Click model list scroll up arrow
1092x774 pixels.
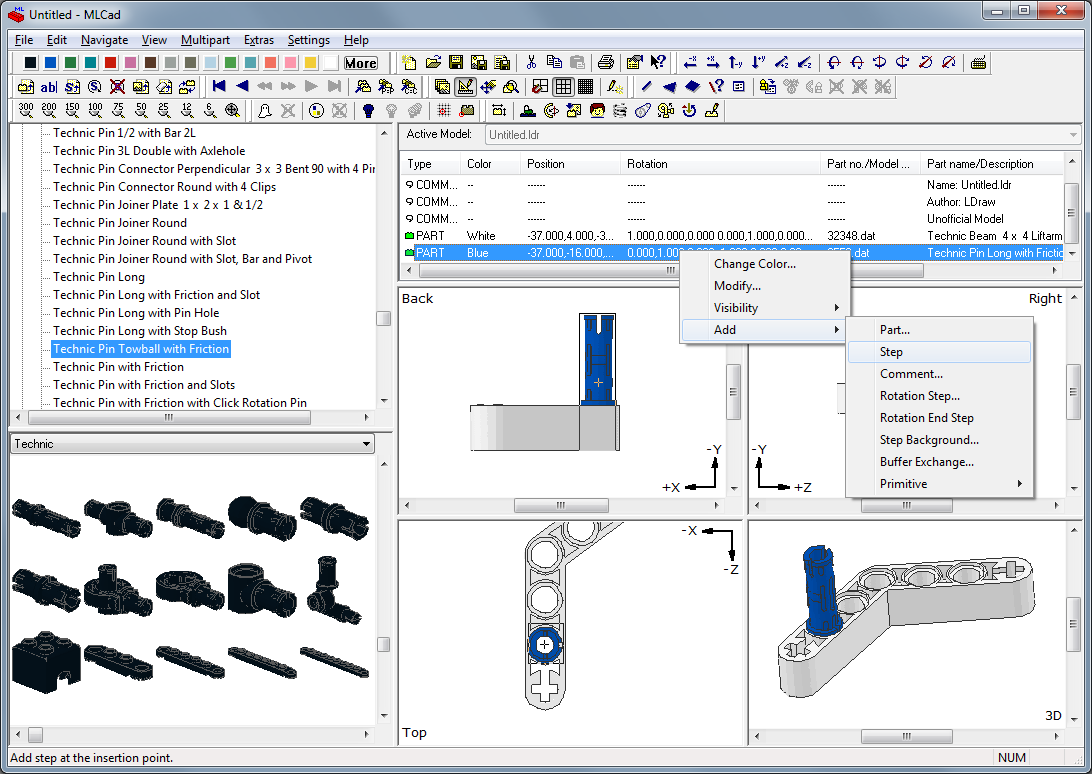pos(1072,161)
